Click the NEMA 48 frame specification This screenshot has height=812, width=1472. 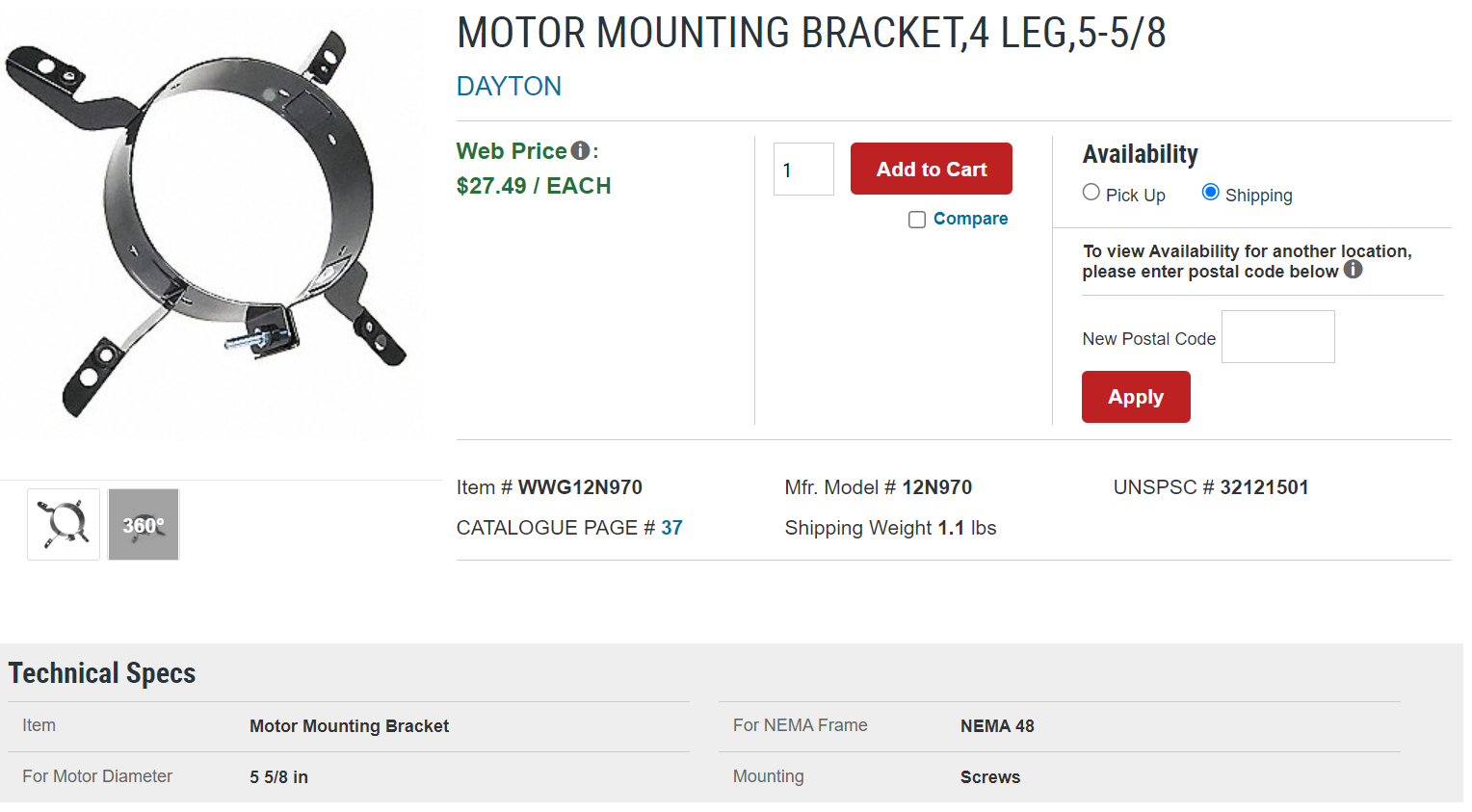click(997, 726)
